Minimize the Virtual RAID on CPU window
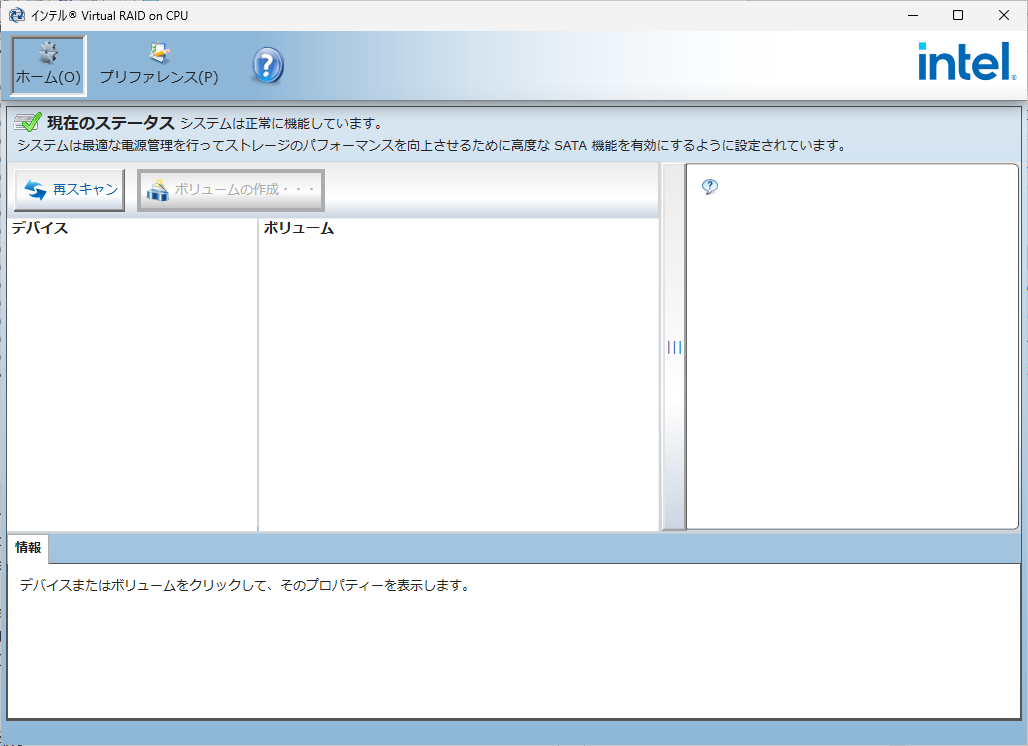 (911, 15)
